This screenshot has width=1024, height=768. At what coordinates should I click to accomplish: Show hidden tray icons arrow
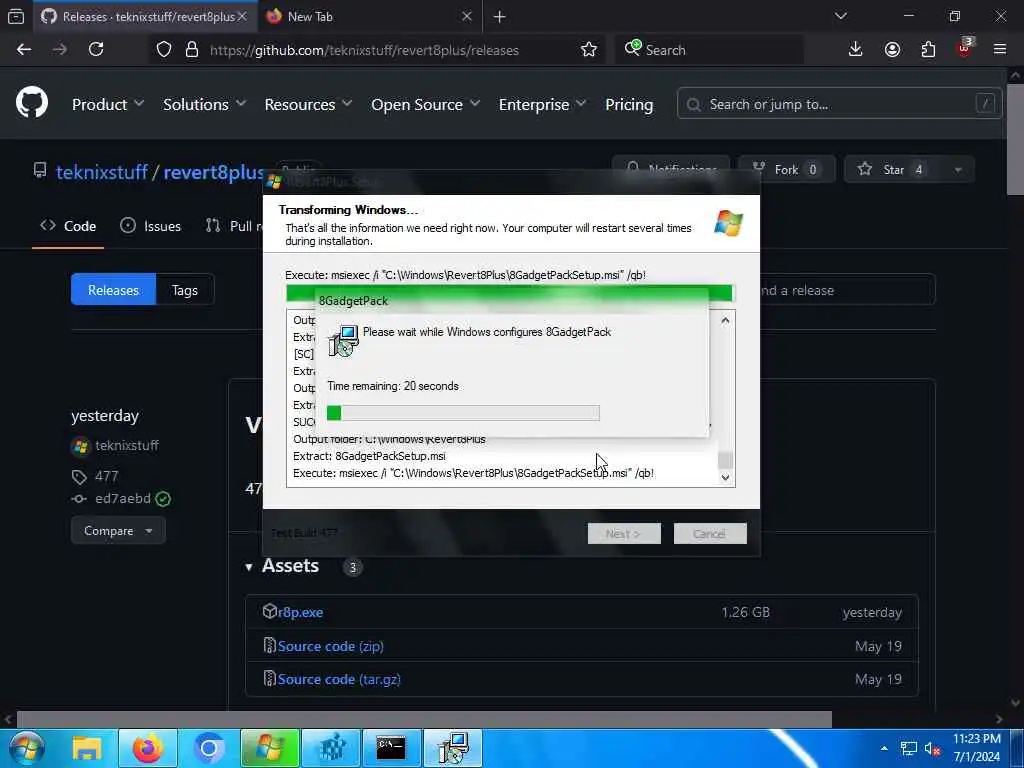tap(884, 748)
